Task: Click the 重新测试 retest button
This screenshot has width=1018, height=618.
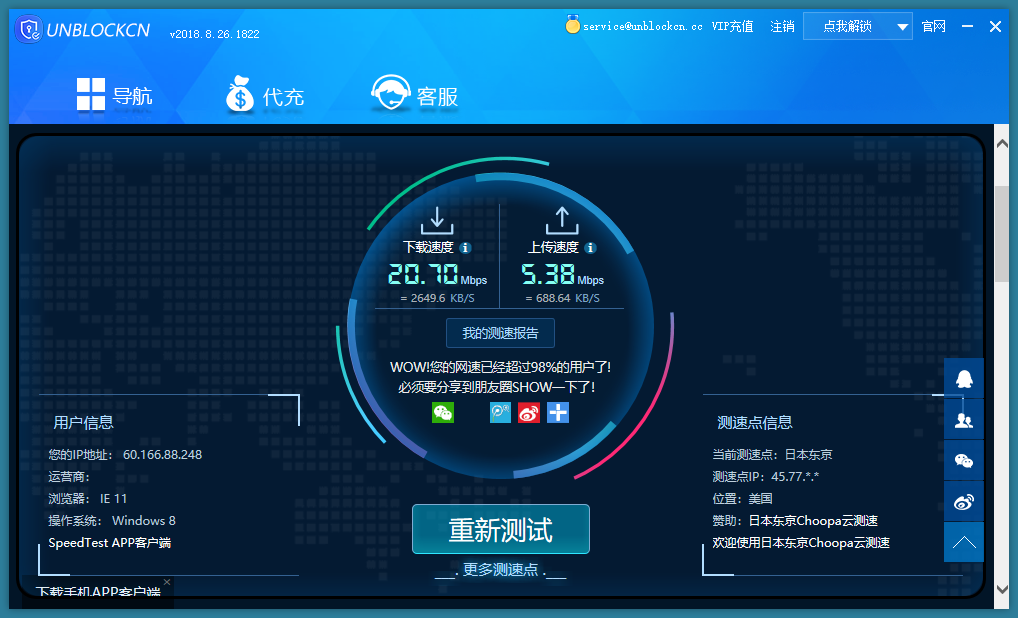Action: coord(501,529)
